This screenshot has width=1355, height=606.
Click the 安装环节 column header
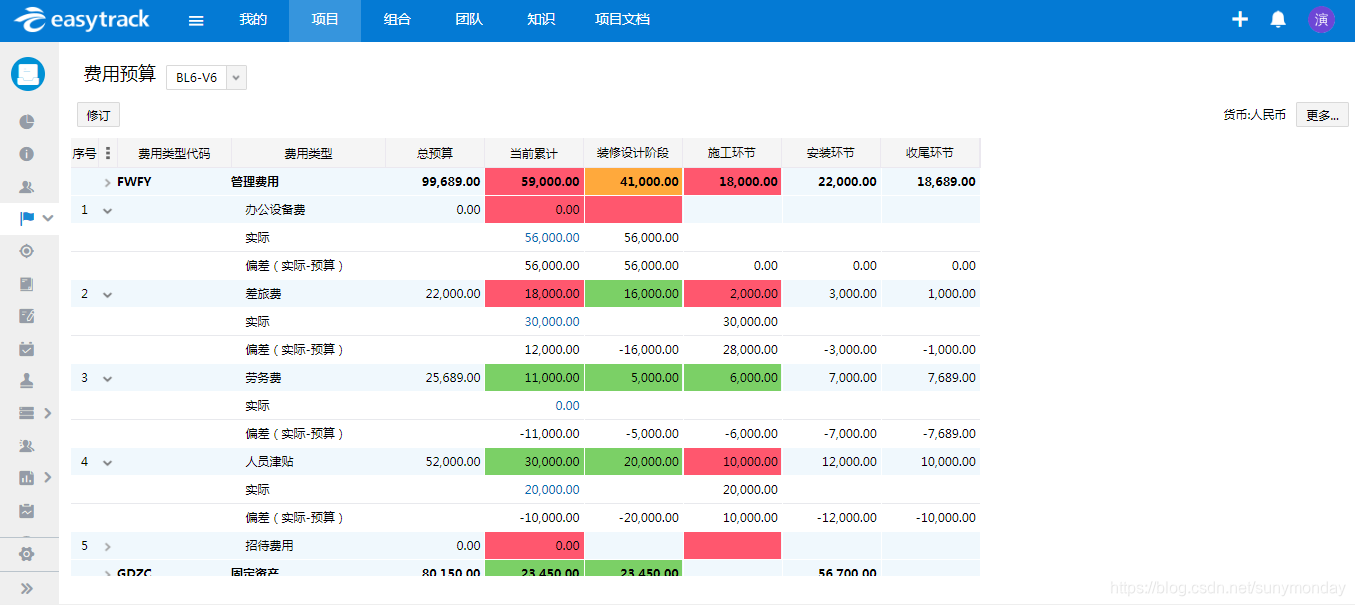point(831,153)
